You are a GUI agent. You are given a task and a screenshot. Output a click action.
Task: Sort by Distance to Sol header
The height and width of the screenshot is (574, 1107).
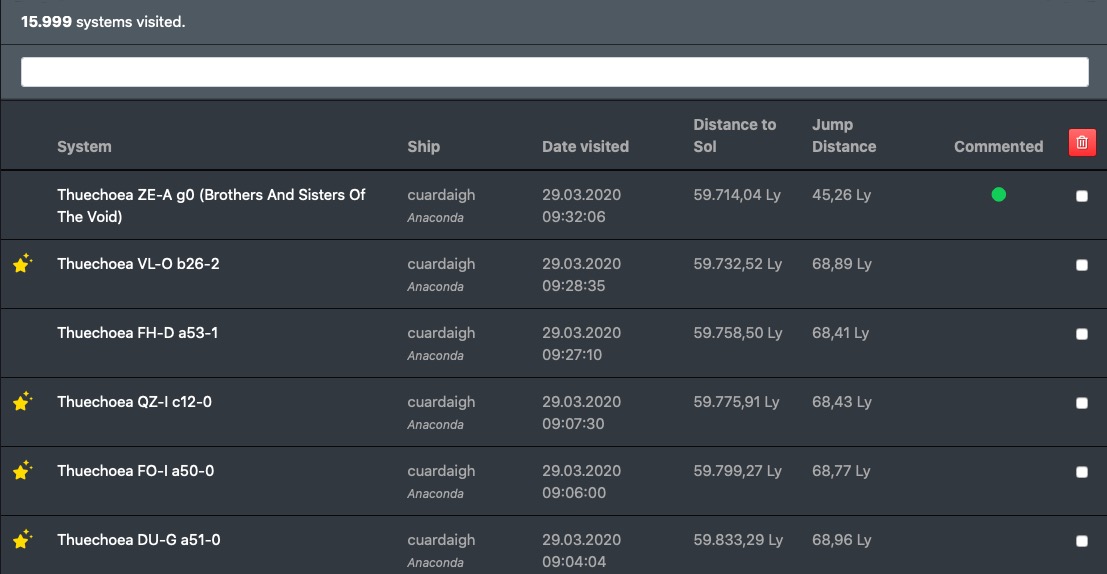(734, 136)
